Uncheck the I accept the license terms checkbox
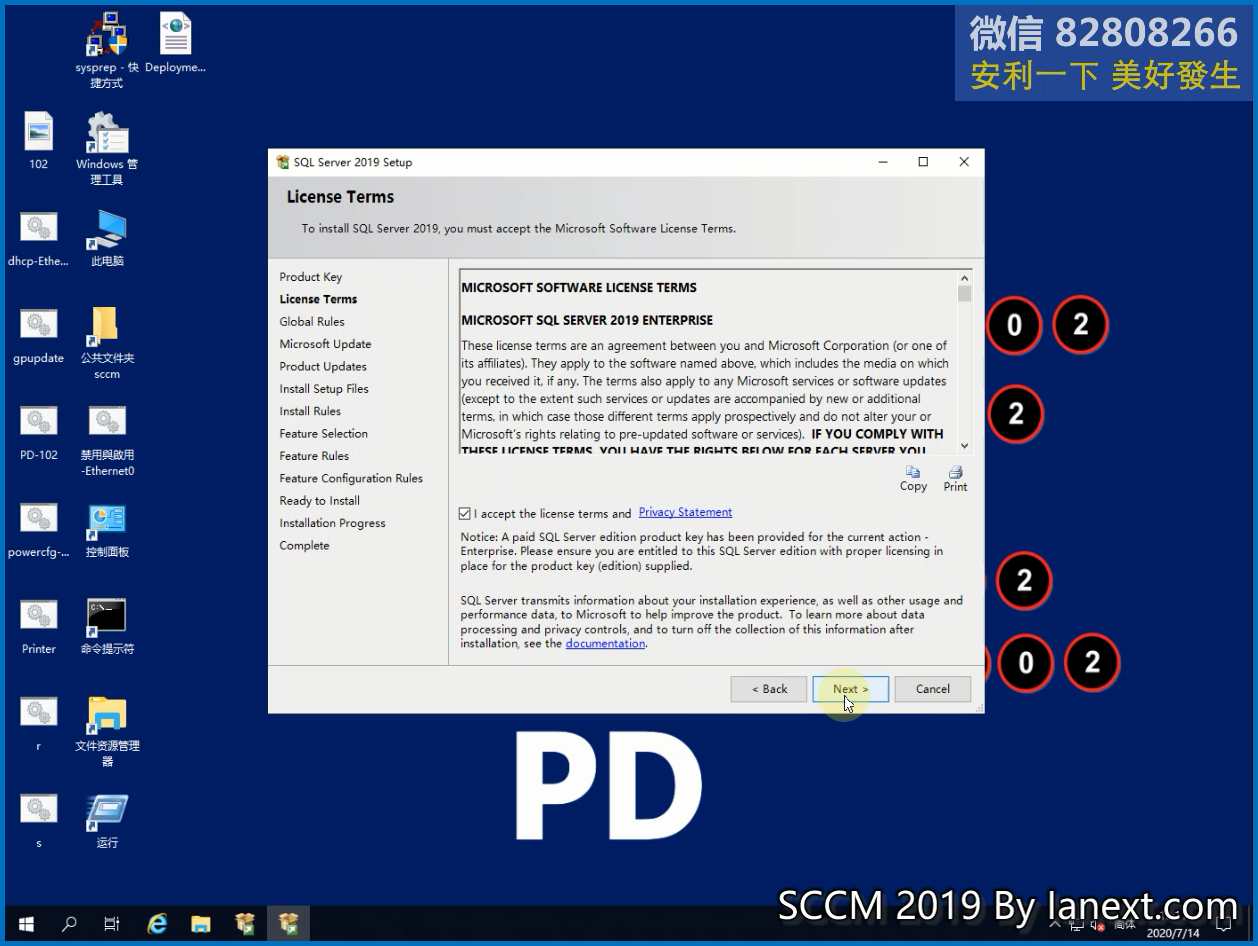Screen dimensions: 1258x946 [464, 514]
